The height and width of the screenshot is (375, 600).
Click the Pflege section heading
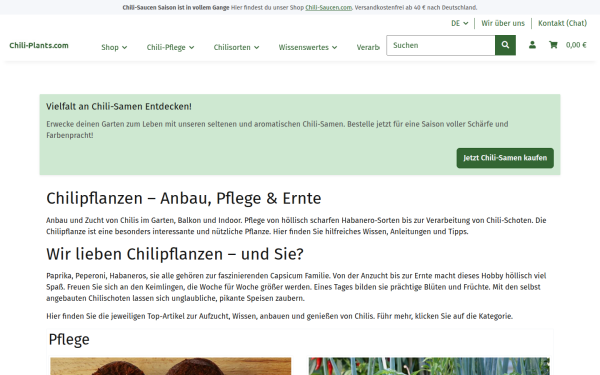pyautogui.click(x=69, y=339)
